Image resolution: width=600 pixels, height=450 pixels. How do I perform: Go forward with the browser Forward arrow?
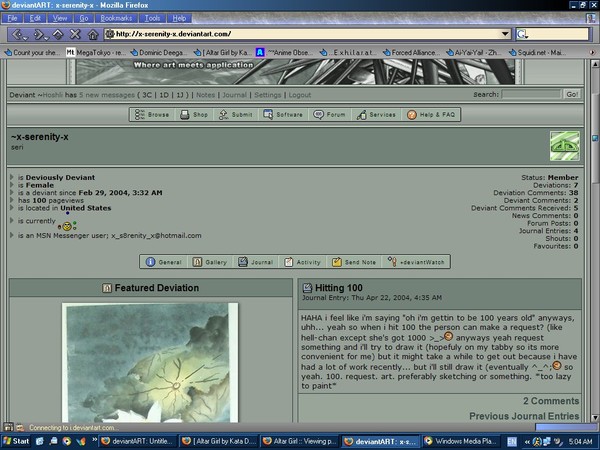pos(39,34)
